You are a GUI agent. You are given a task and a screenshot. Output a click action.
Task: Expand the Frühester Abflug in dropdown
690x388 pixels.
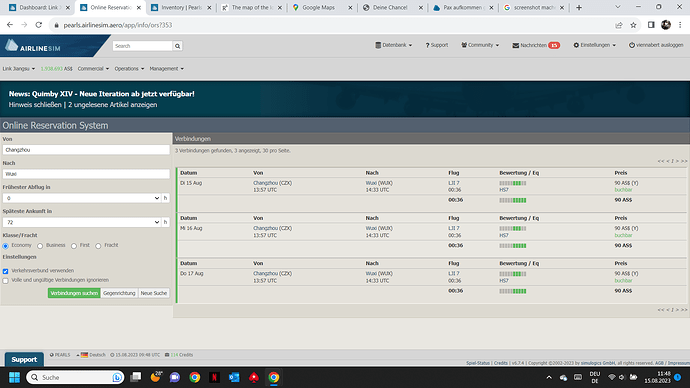[82, 198]
